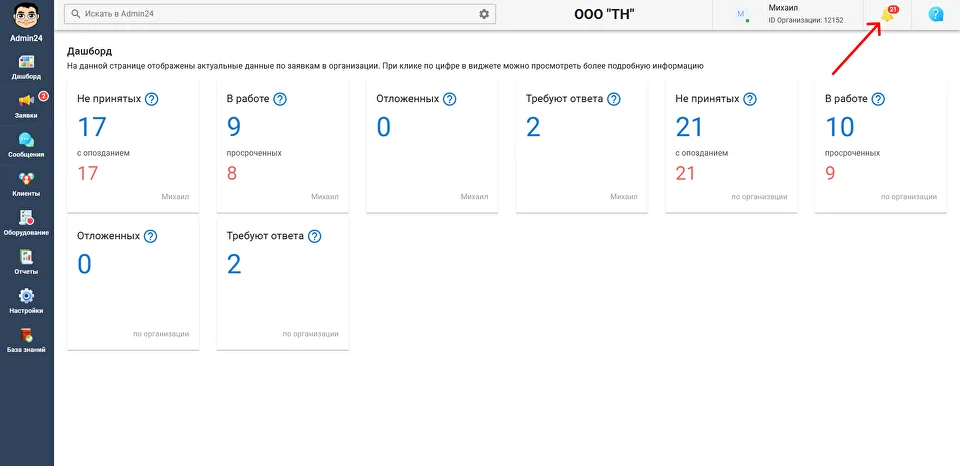The height and width of the screenshot is (466, 960).
Task: Show help for Михаил's Требуют ответа widget
Action: point(613,99)
